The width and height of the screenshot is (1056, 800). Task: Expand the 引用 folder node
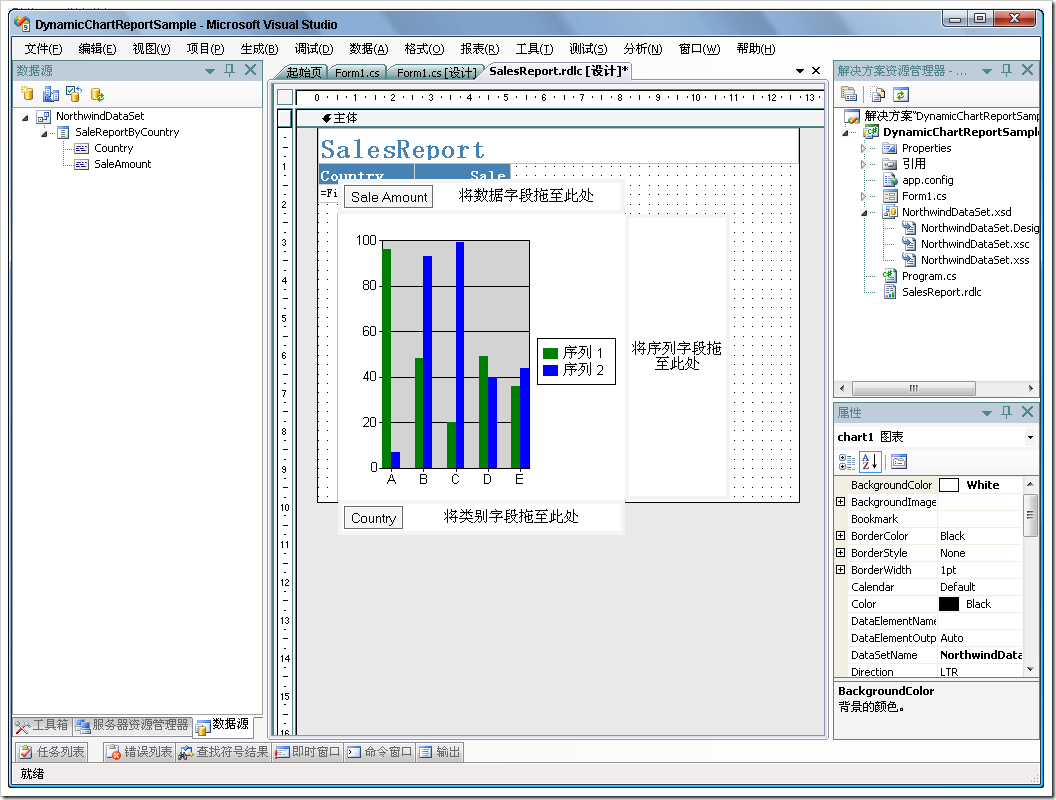click(x=864, y=164)
